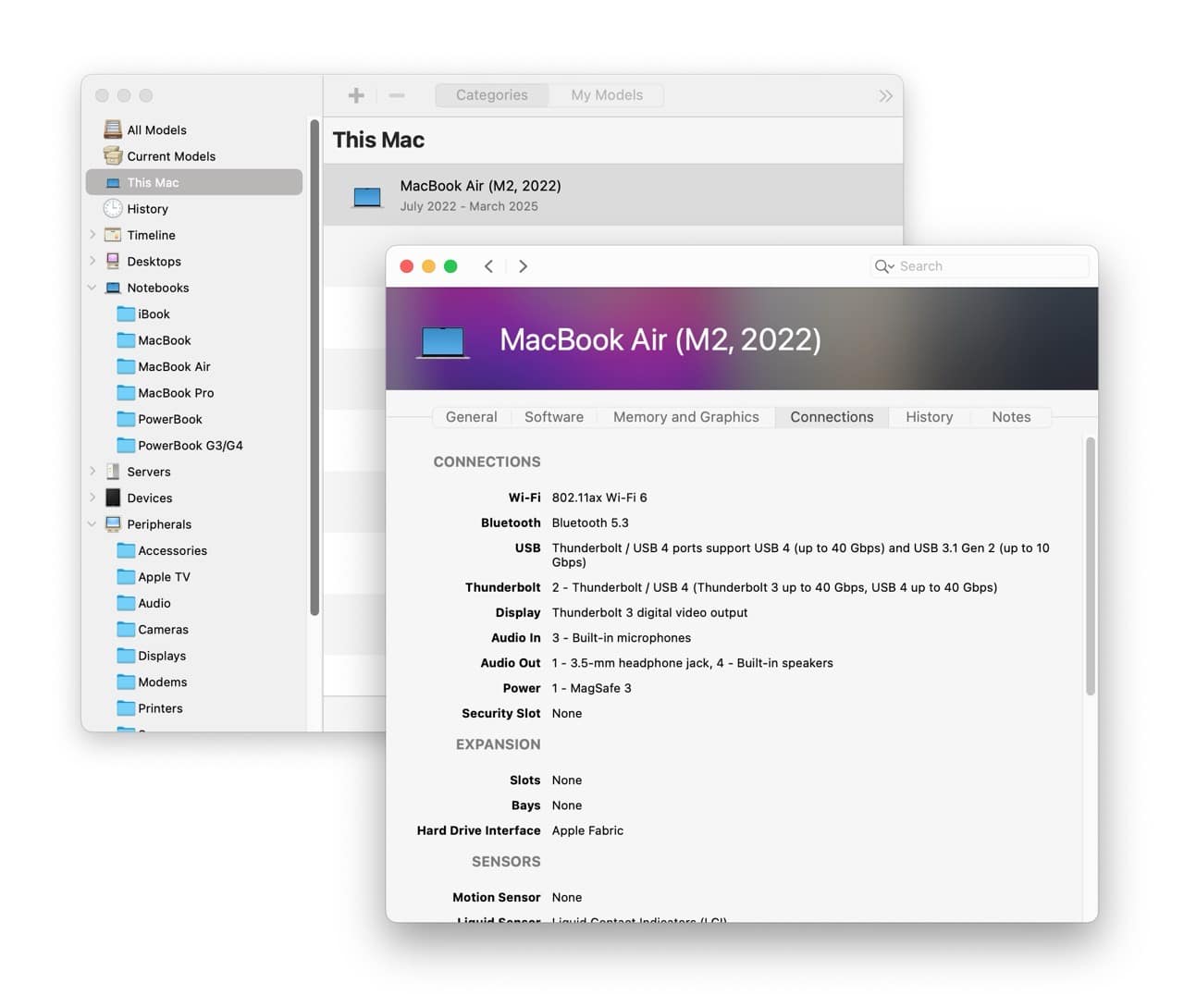Expand the Servers category
Viewport: 1184px width, 1008px height.
92,472
